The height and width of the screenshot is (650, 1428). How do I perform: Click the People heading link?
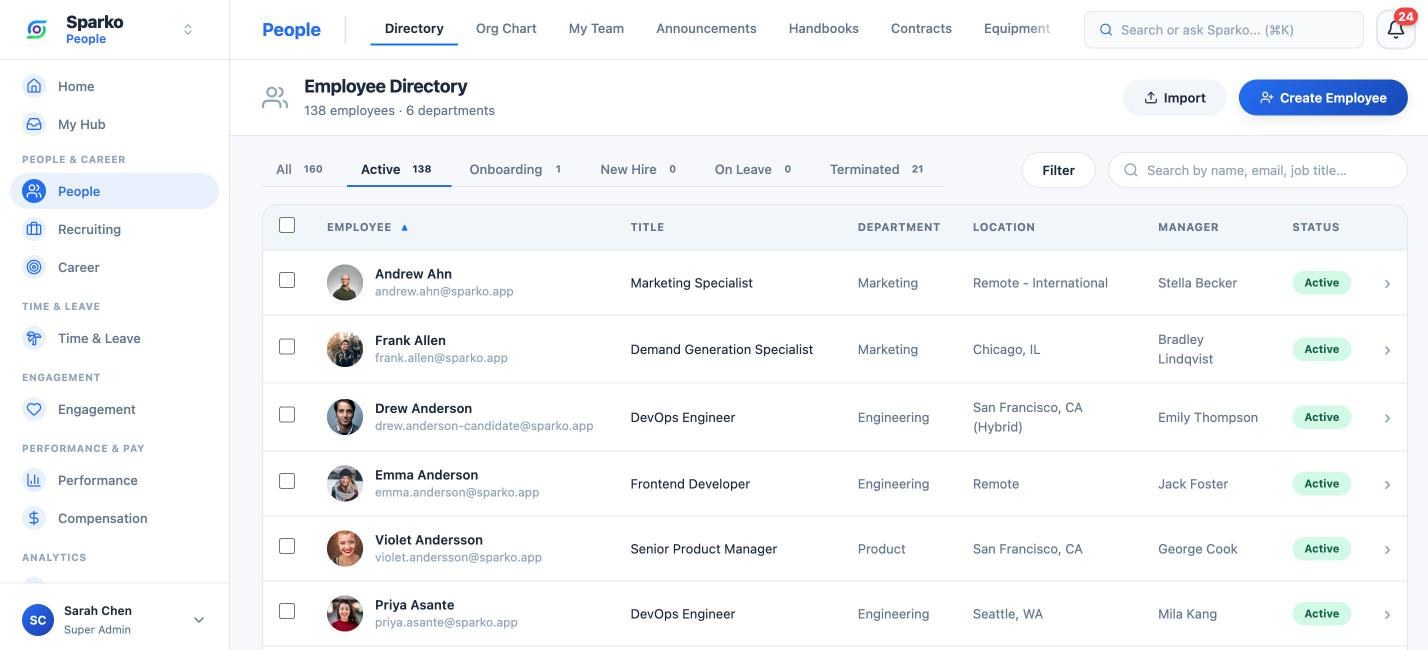291,29
